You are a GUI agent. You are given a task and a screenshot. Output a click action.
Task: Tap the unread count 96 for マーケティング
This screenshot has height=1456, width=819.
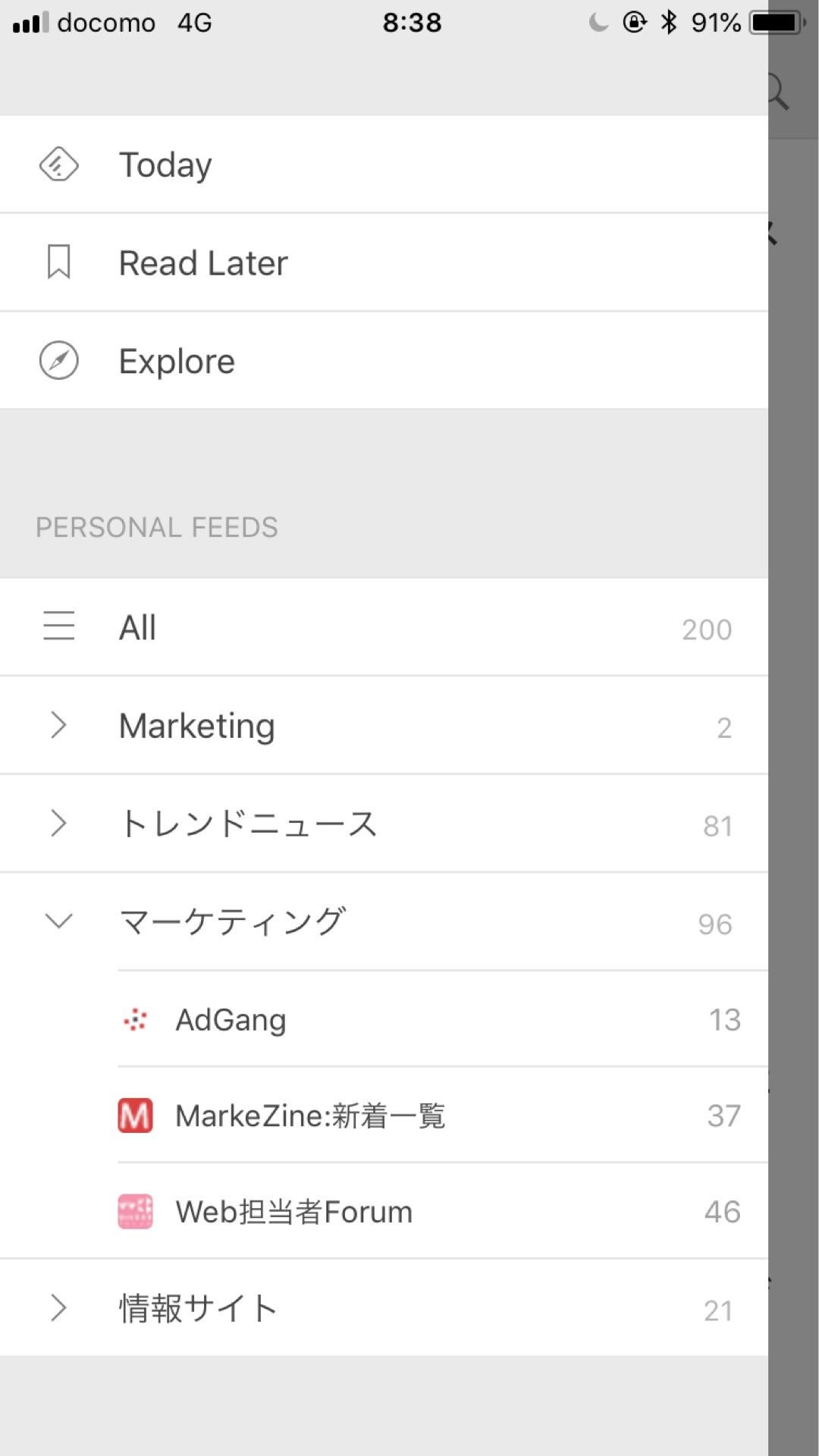[714, 924]
